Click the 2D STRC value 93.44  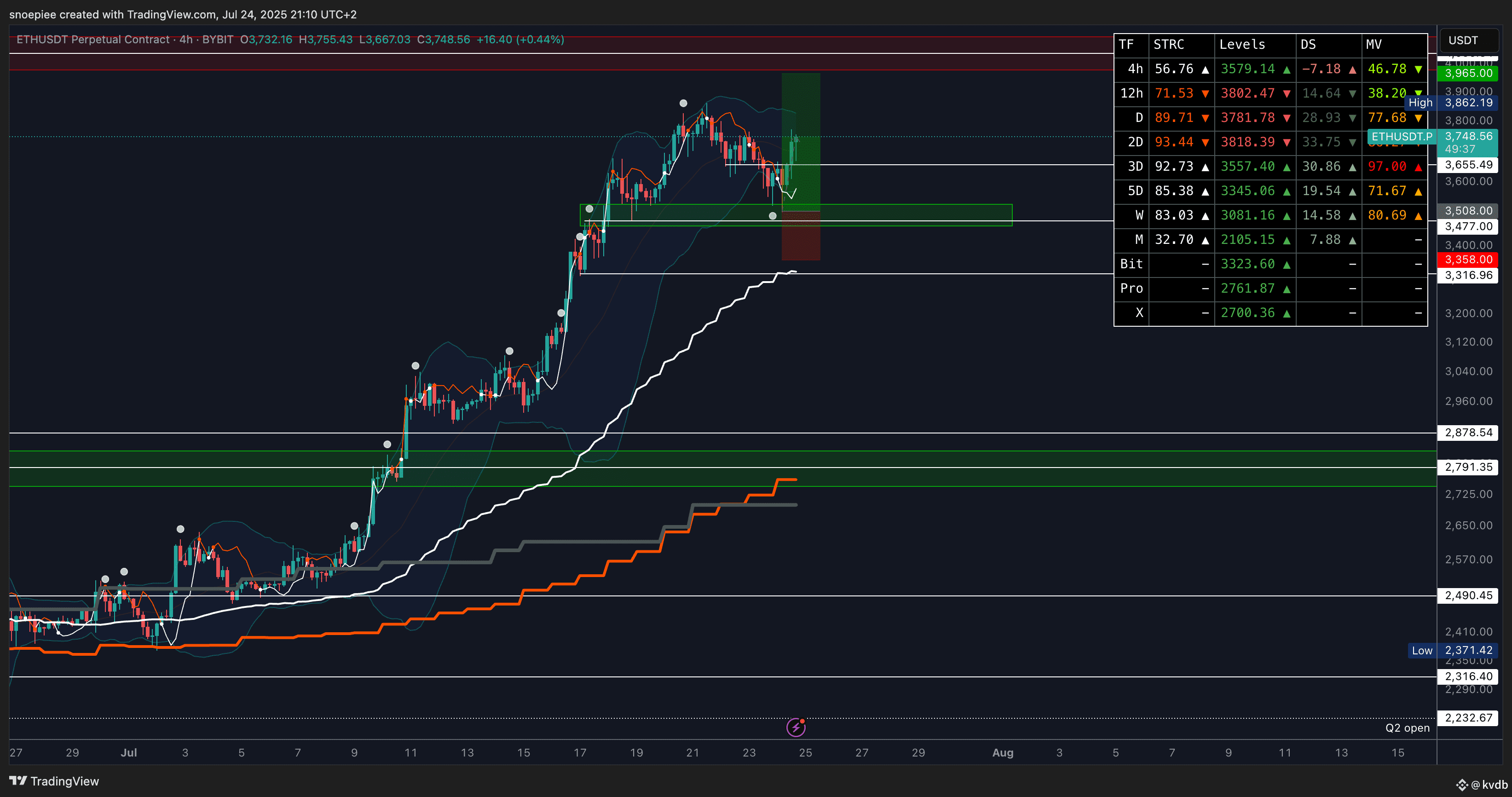[1174, 142]
